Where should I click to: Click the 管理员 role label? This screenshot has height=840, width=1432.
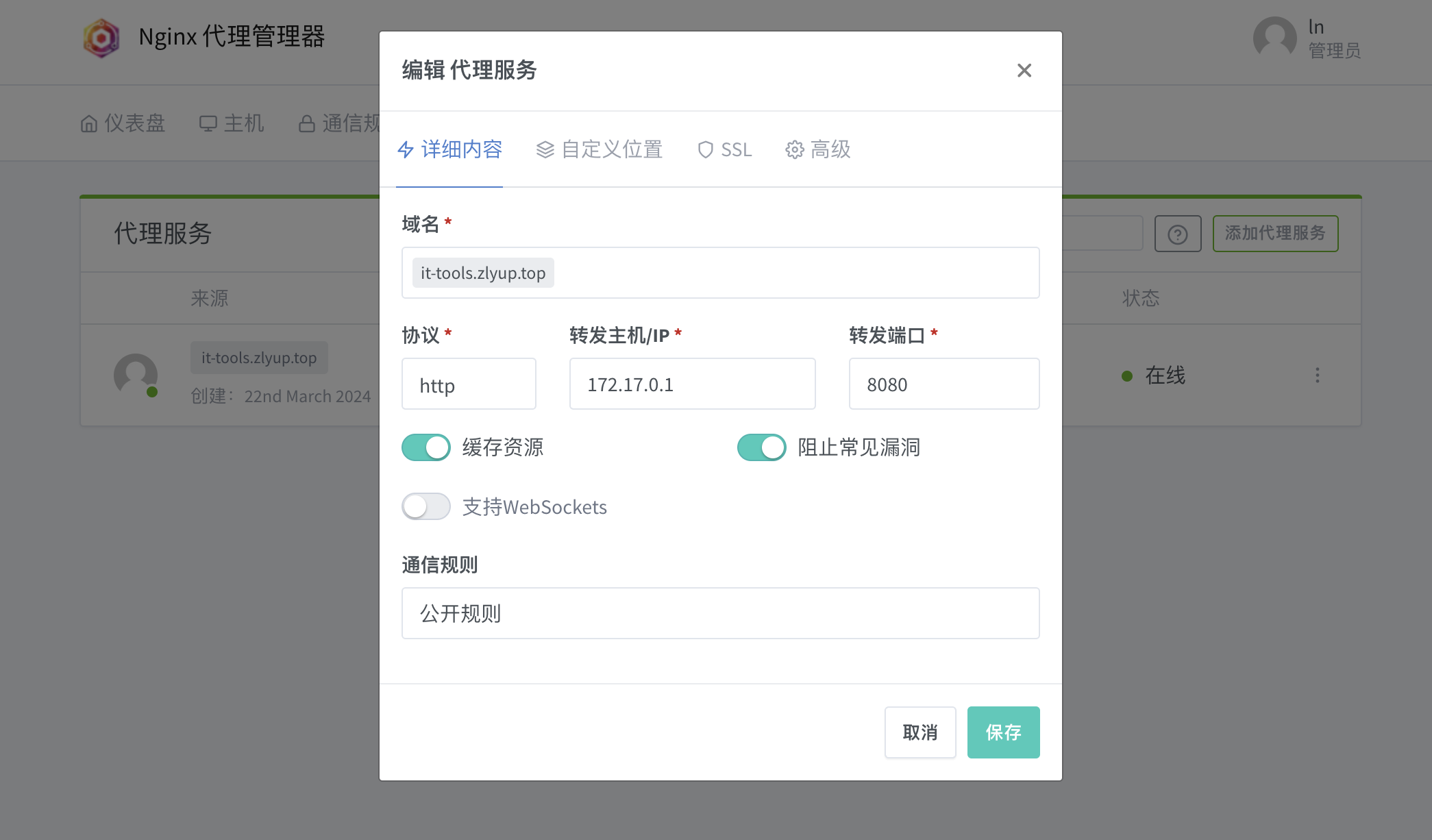point(1334,51)
